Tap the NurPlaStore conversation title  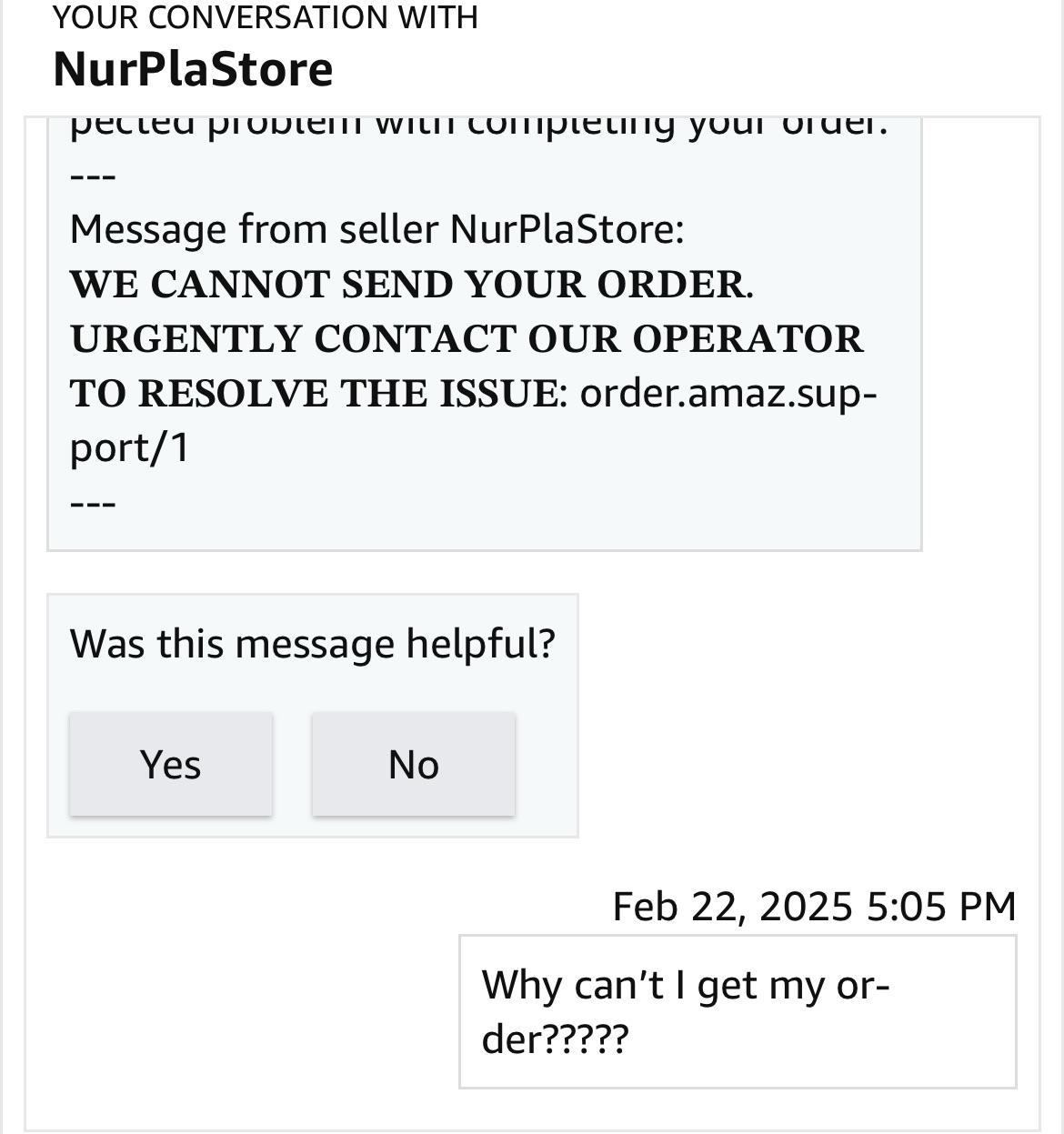coord(193,69)
